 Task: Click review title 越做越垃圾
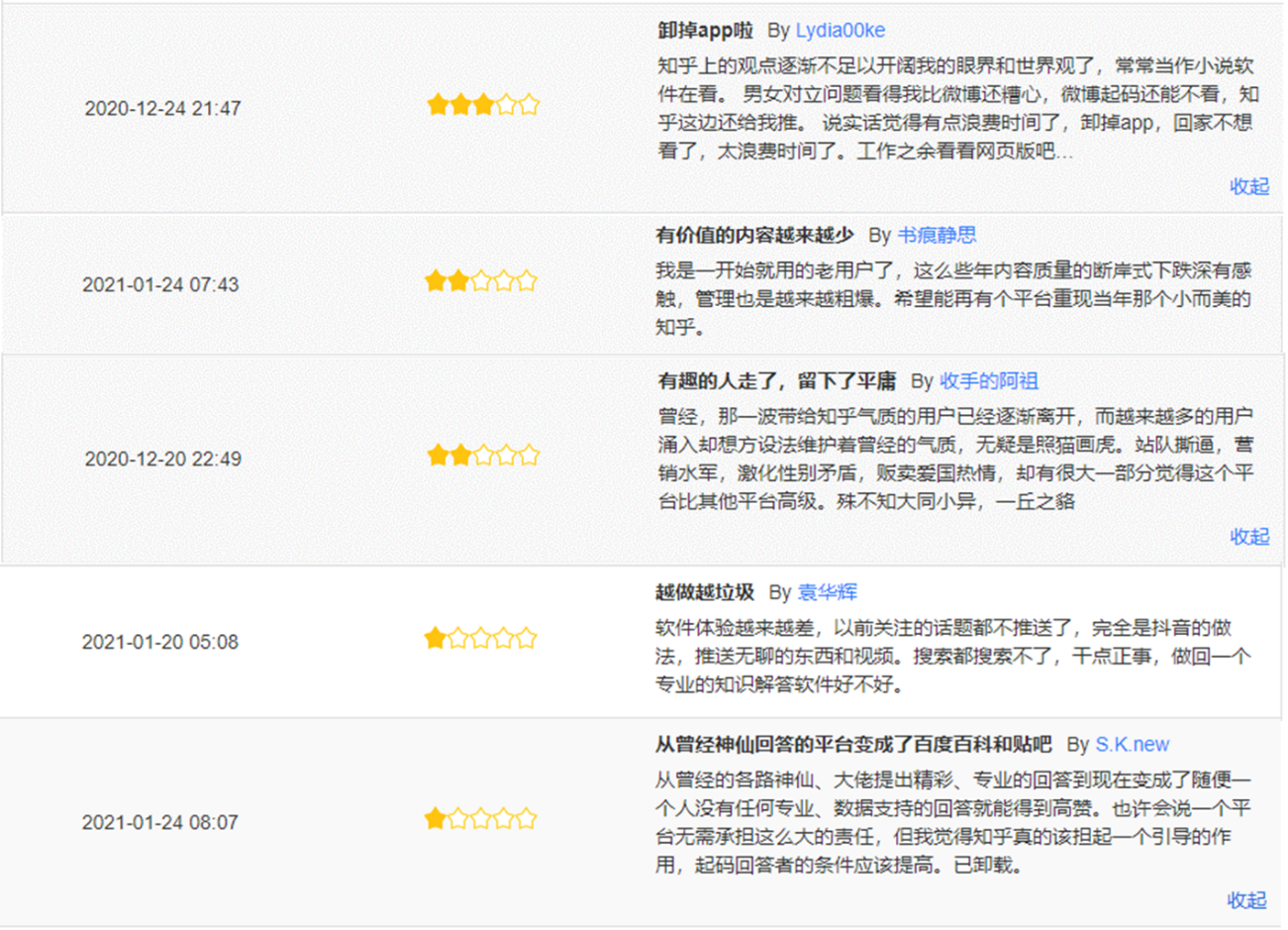click(705, 592)
